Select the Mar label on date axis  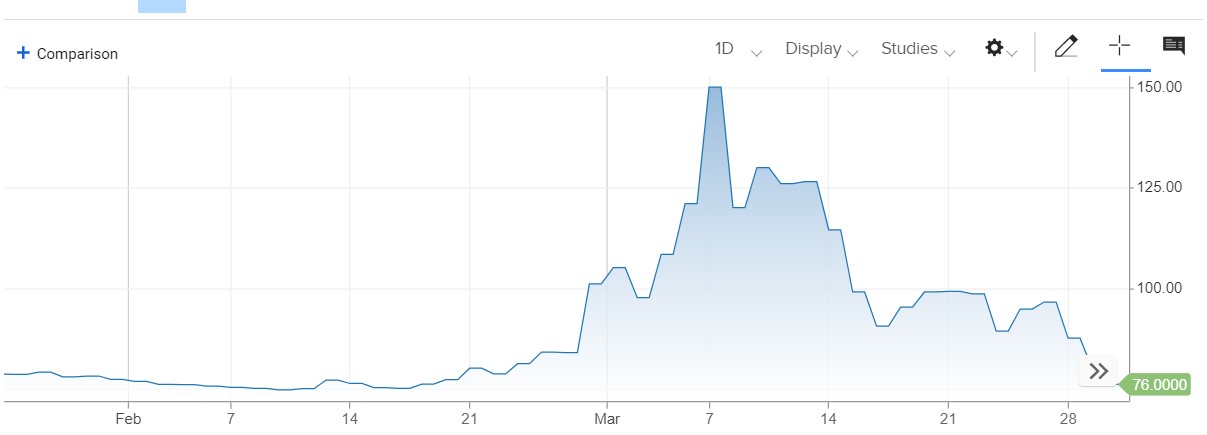(608, 416)
